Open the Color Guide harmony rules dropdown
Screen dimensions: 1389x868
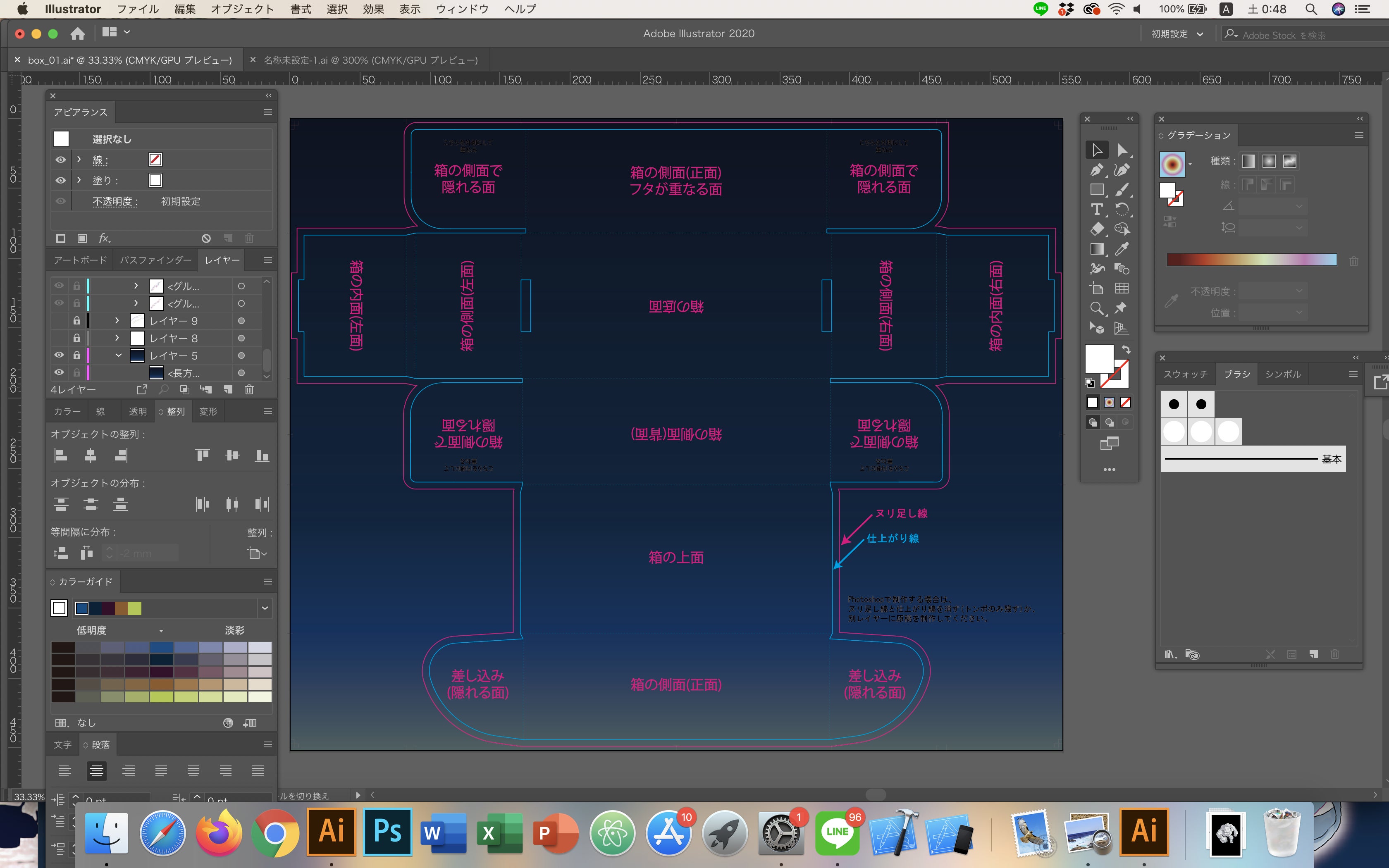coord(265,608)
